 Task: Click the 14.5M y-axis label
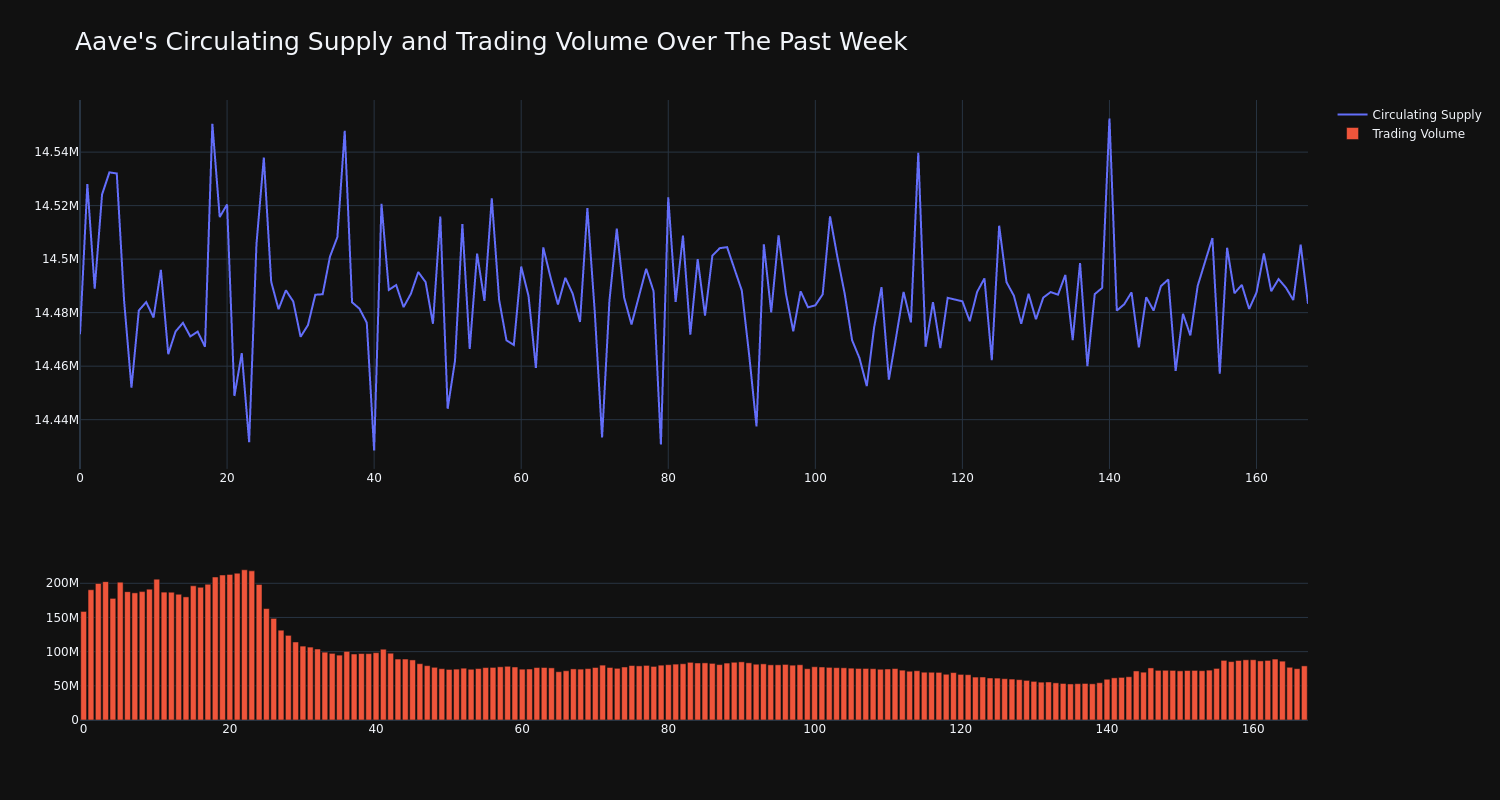click(60, 259)
